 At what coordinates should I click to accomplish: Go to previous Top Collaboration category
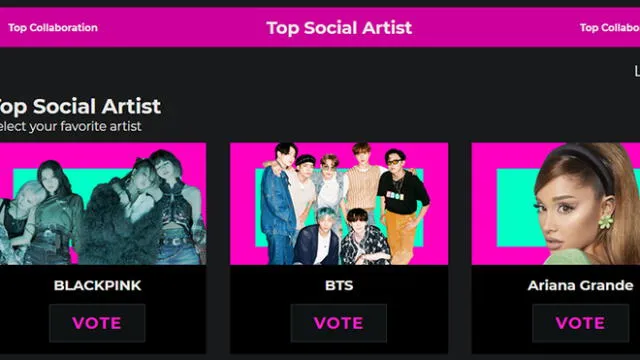point(53,28)
